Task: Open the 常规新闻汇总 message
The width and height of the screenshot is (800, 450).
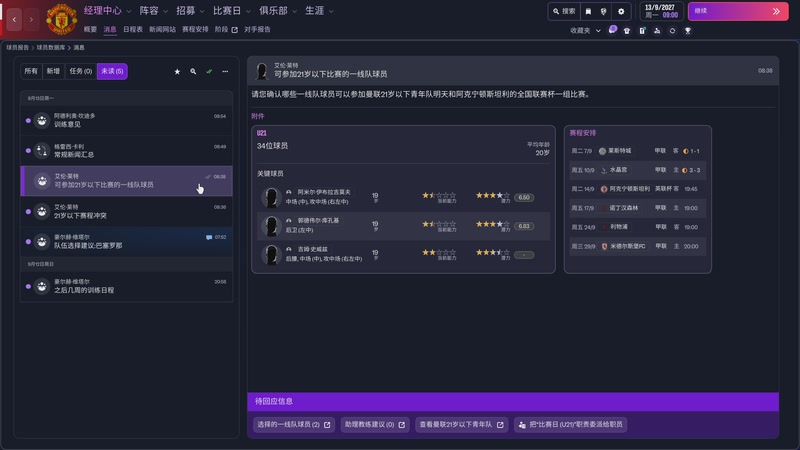Action: [127, 151]
